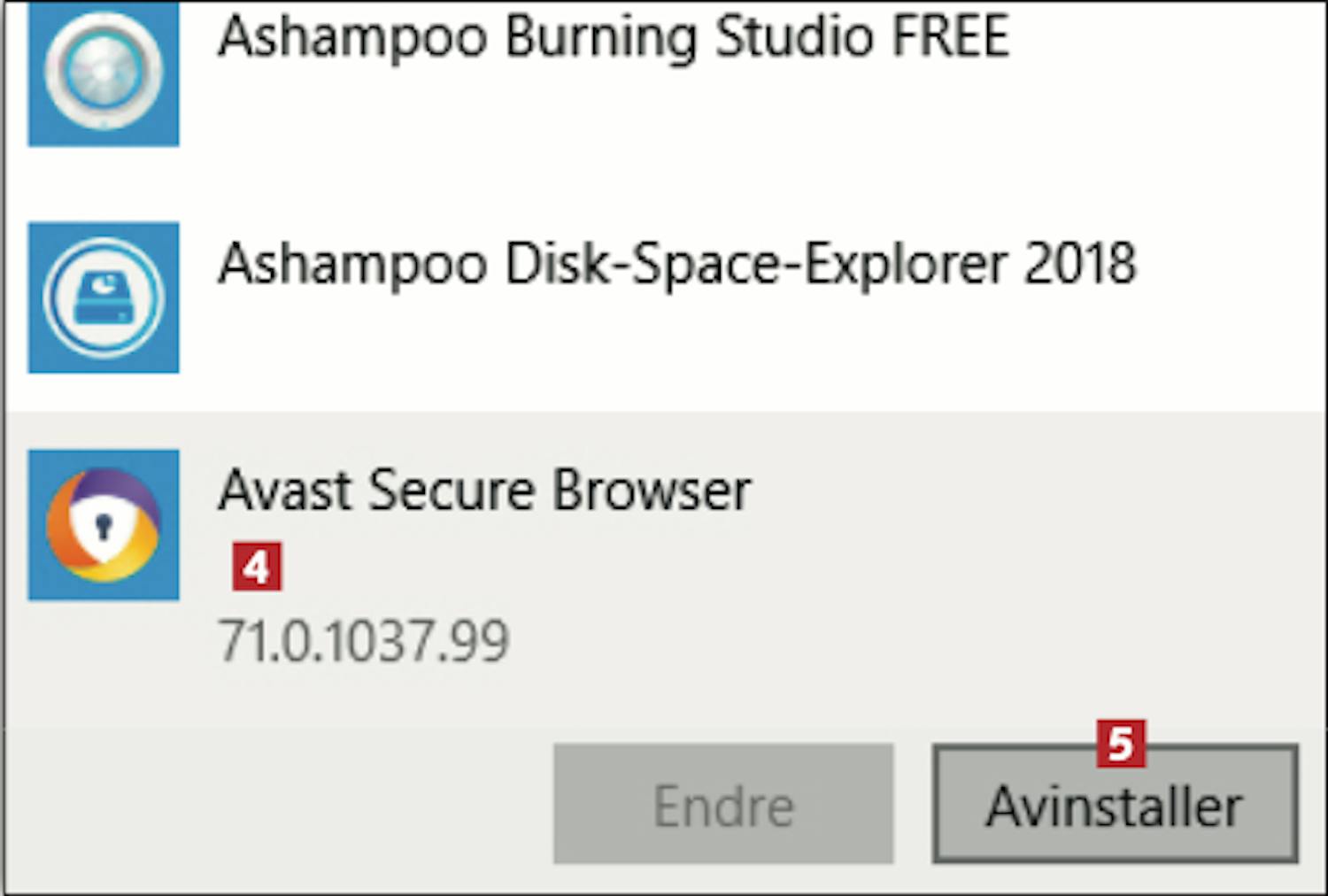Select the Avast Secure Browser app name
The width and height of the screenshot is (1328, 896).
(x=484, y=490)
